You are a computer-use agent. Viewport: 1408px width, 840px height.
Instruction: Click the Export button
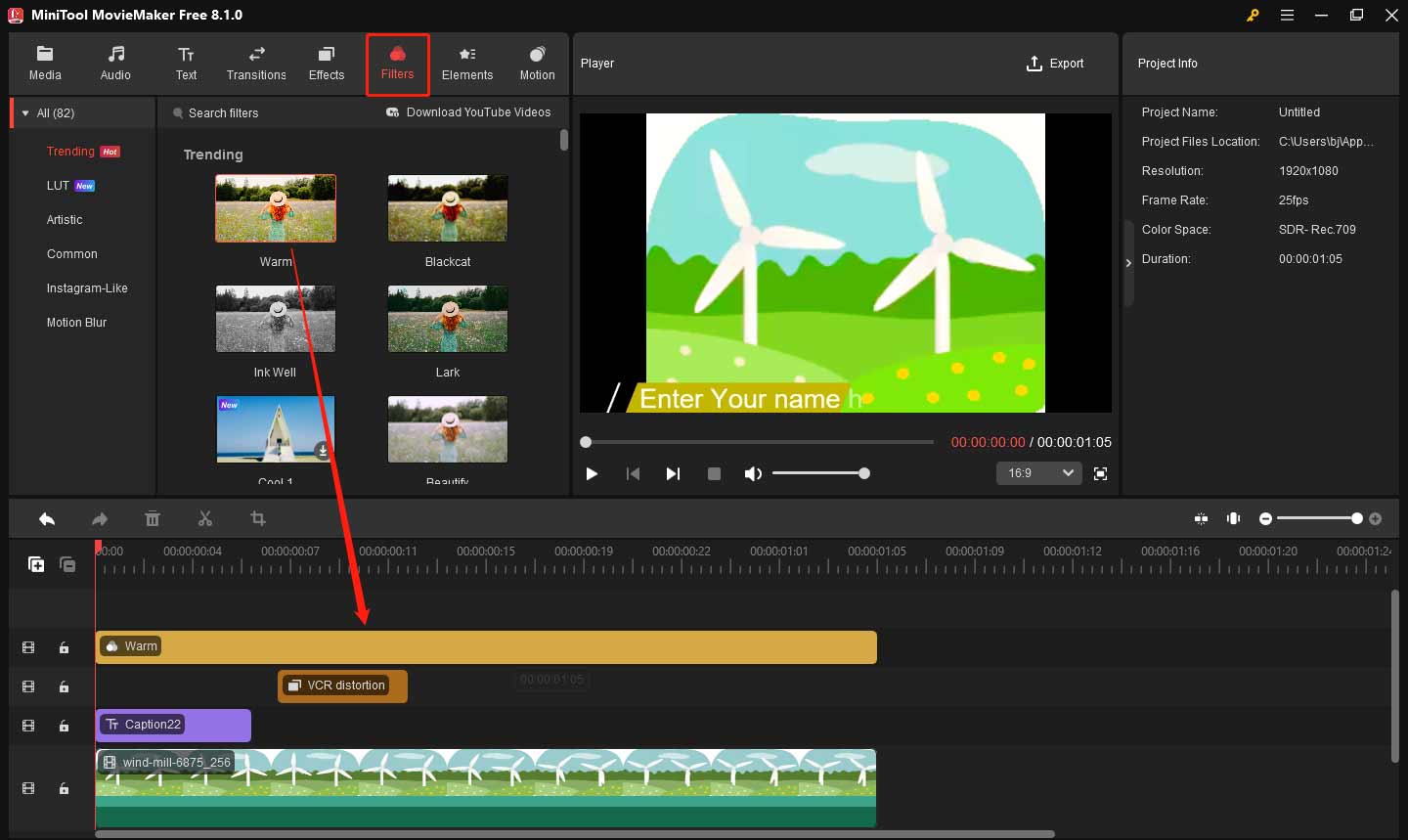coord(1054,64)
